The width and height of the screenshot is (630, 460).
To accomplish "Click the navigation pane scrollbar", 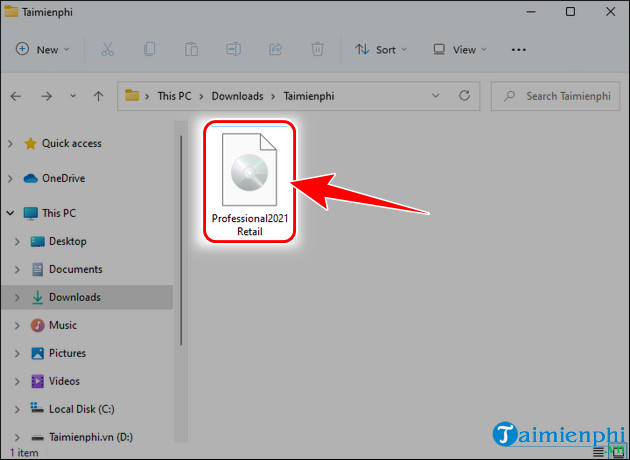I will coord(181,240).
